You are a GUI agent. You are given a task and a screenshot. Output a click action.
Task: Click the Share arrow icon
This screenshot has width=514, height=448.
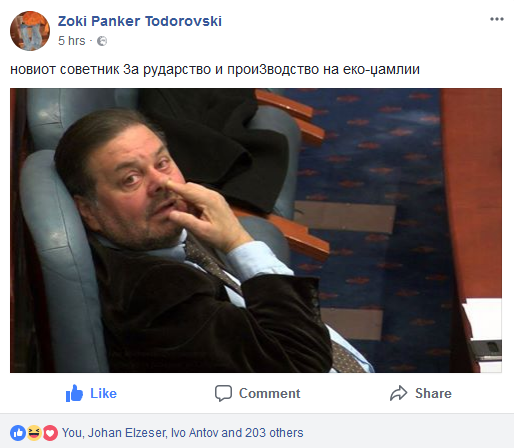click(x=399, y=393)
